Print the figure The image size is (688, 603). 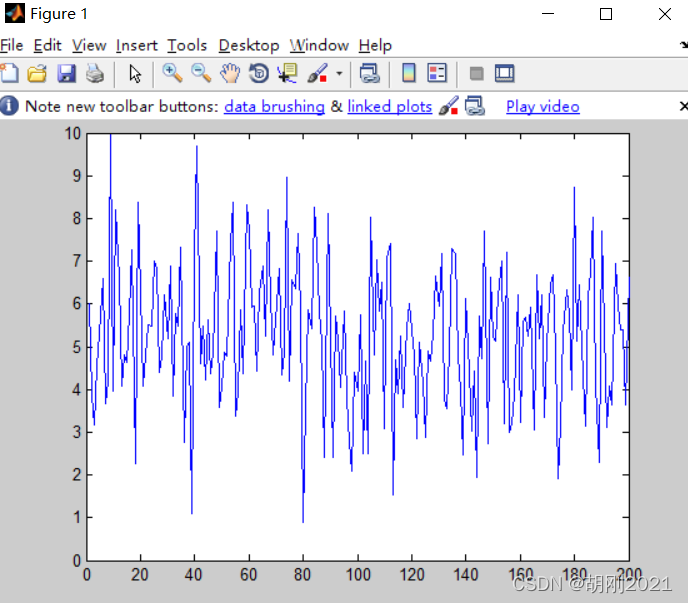[95, 73]
